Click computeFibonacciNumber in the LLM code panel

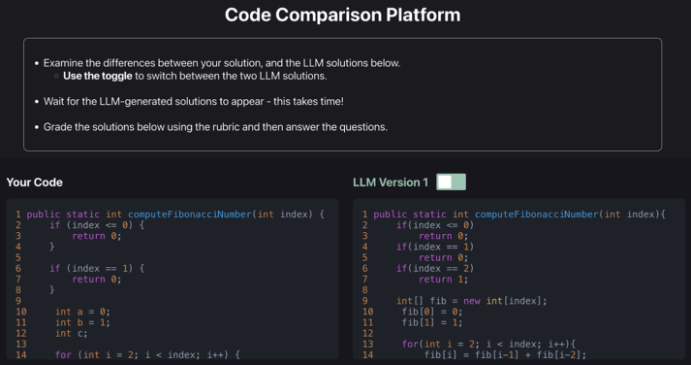[536, 214]
